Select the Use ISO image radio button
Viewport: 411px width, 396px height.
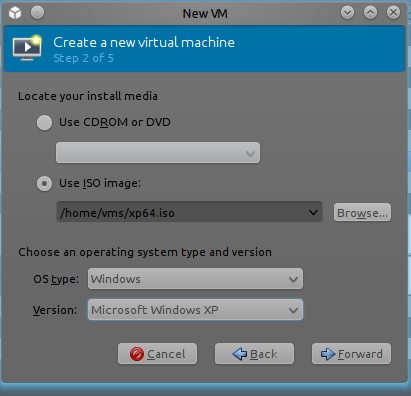pos(44,184)
